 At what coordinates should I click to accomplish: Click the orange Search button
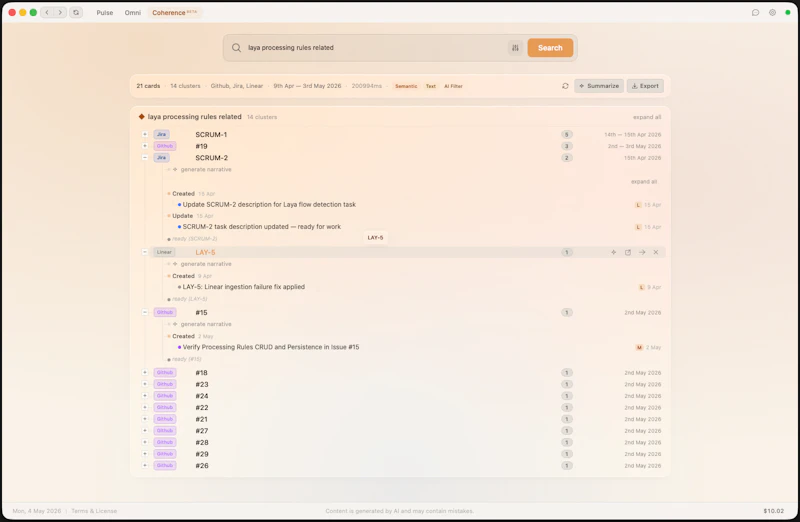(550, 47)
